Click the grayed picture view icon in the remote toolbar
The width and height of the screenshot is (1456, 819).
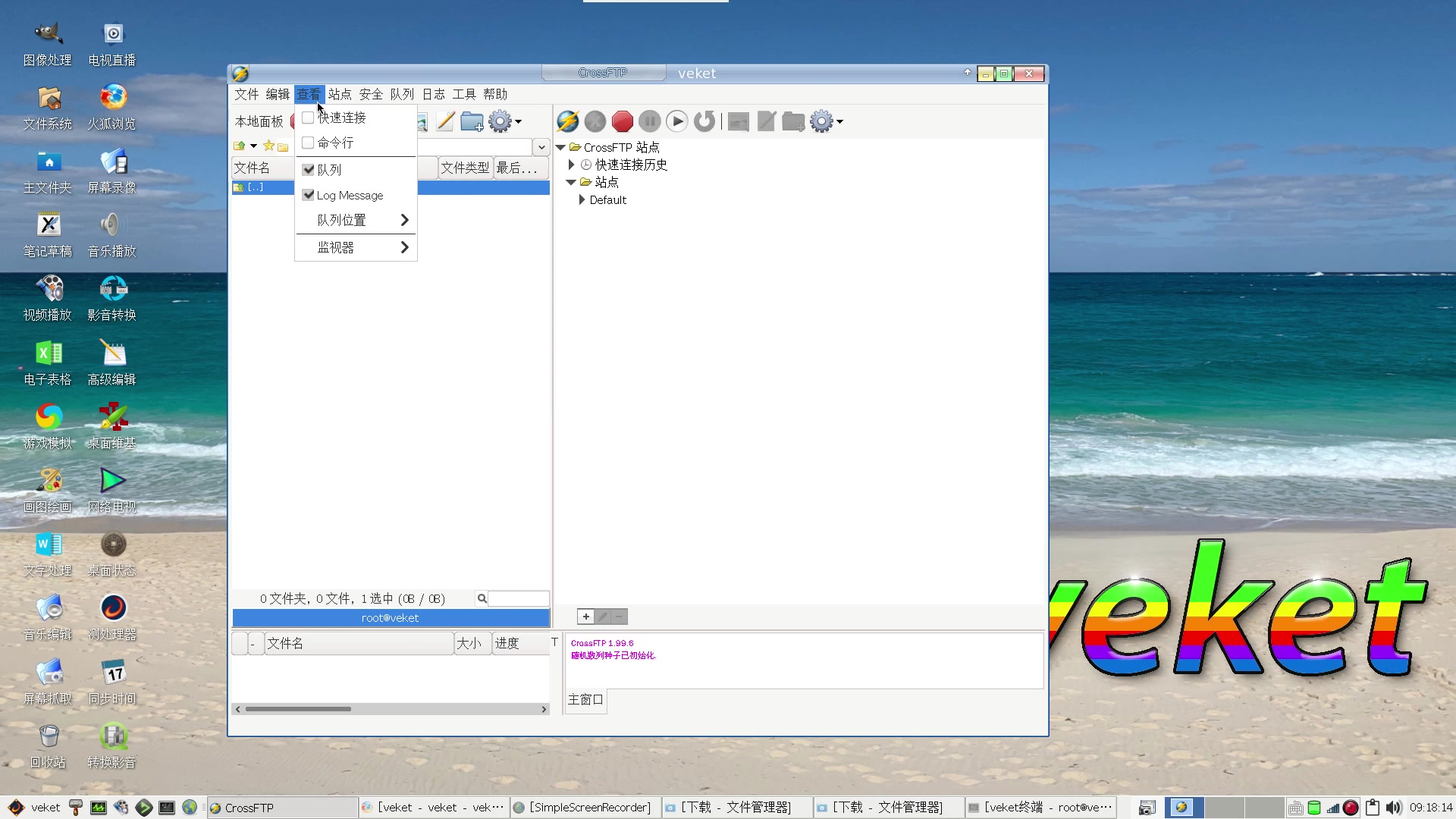(x=739, y=121)
